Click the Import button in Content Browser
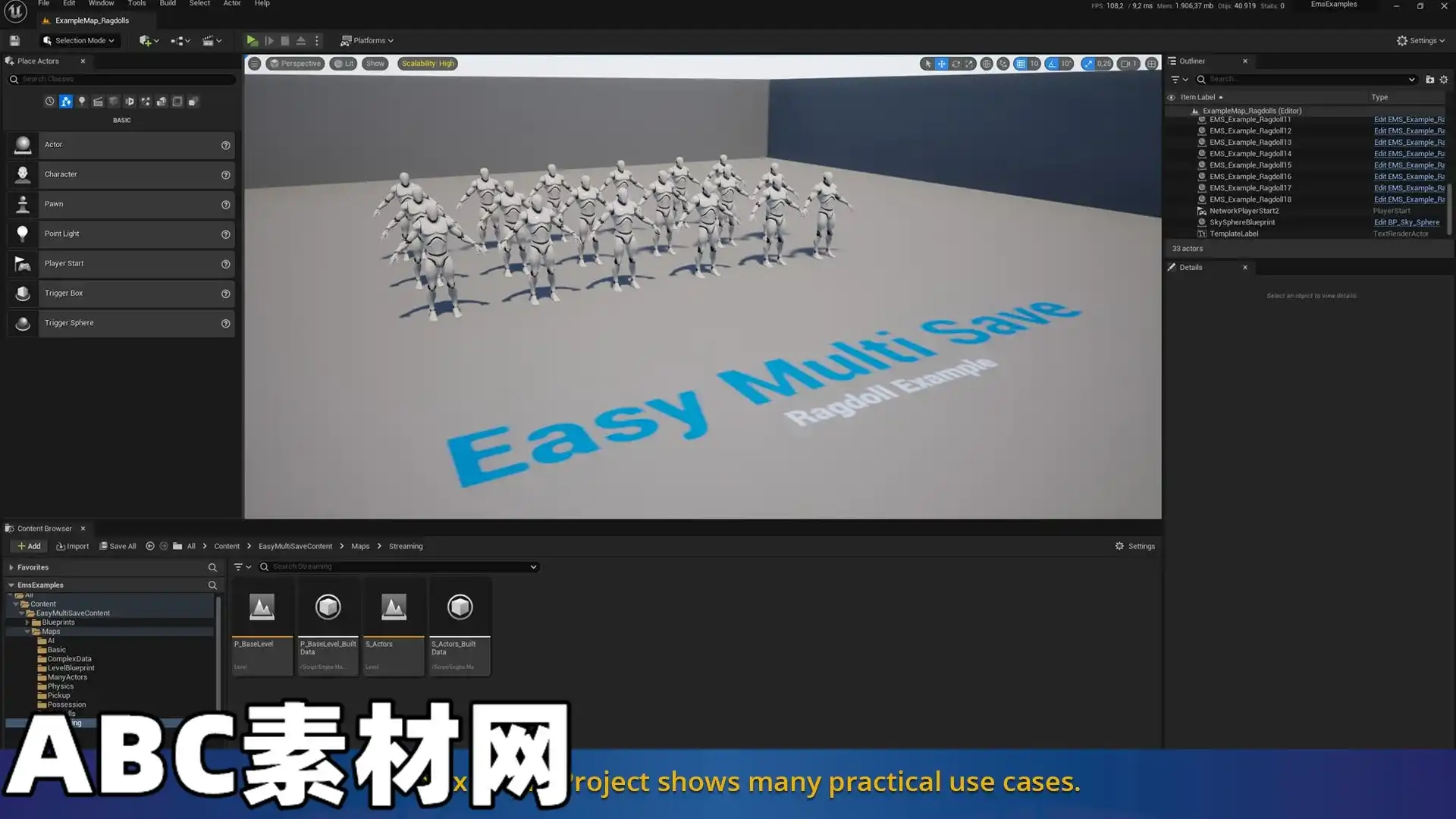This screenshot has height=819, width=1456. click(72, 547)
